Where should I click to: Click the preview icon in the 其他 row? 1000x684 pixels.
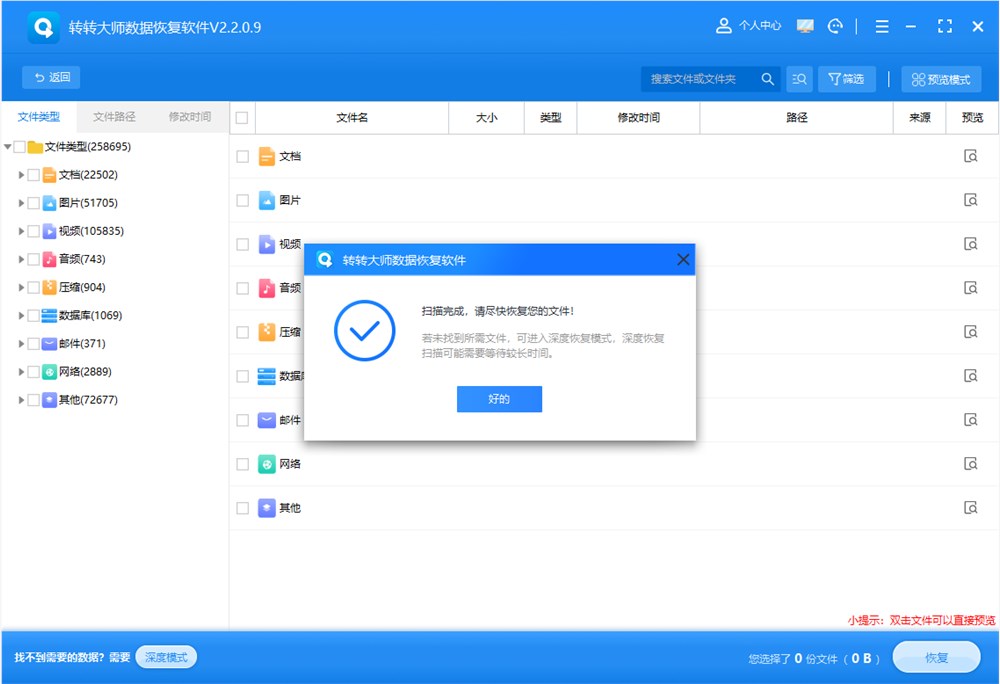click(x=970, y=508)
